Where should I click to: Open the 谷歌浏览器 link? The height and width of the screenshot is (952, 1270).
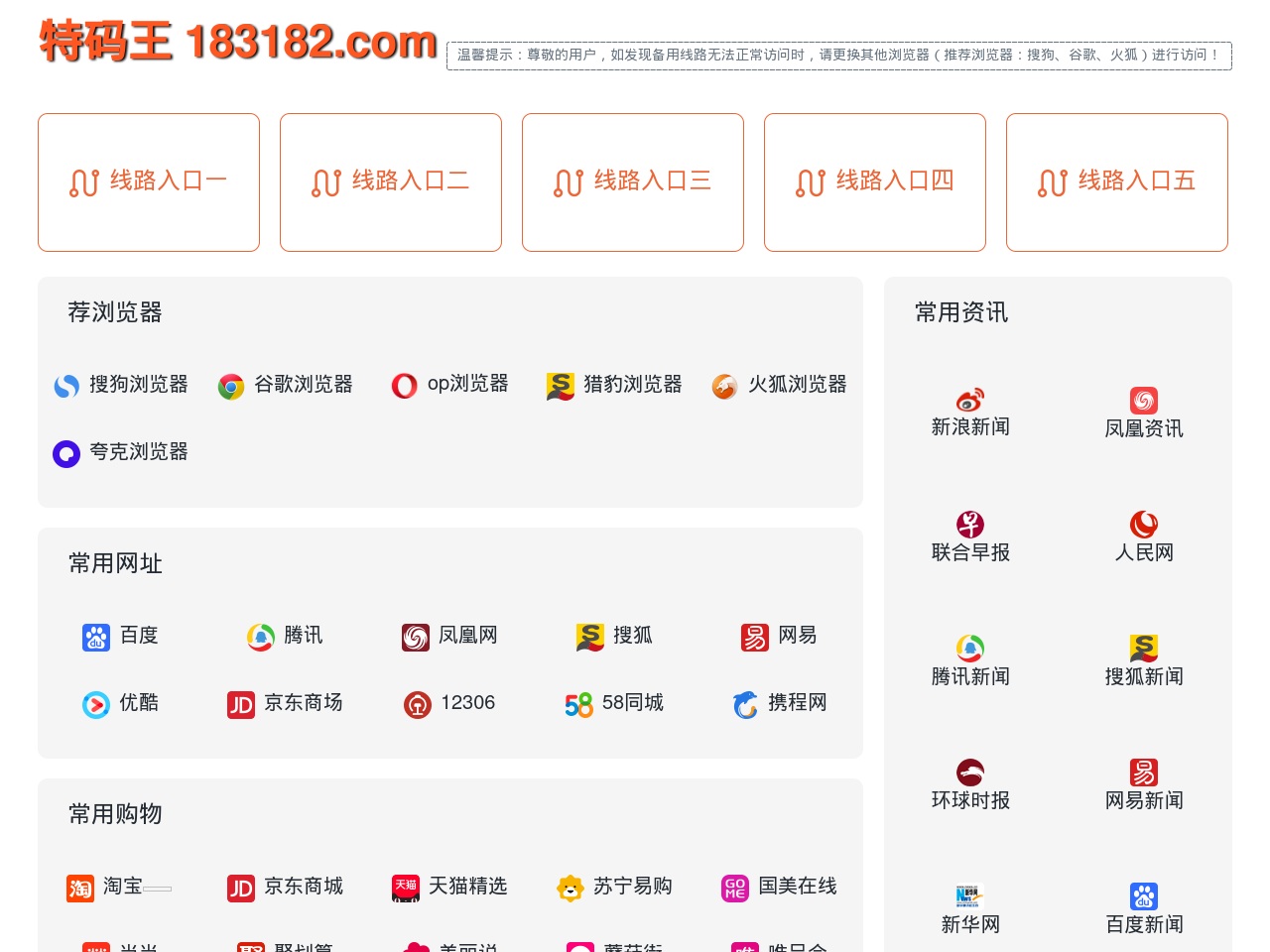tap(304, 384)
